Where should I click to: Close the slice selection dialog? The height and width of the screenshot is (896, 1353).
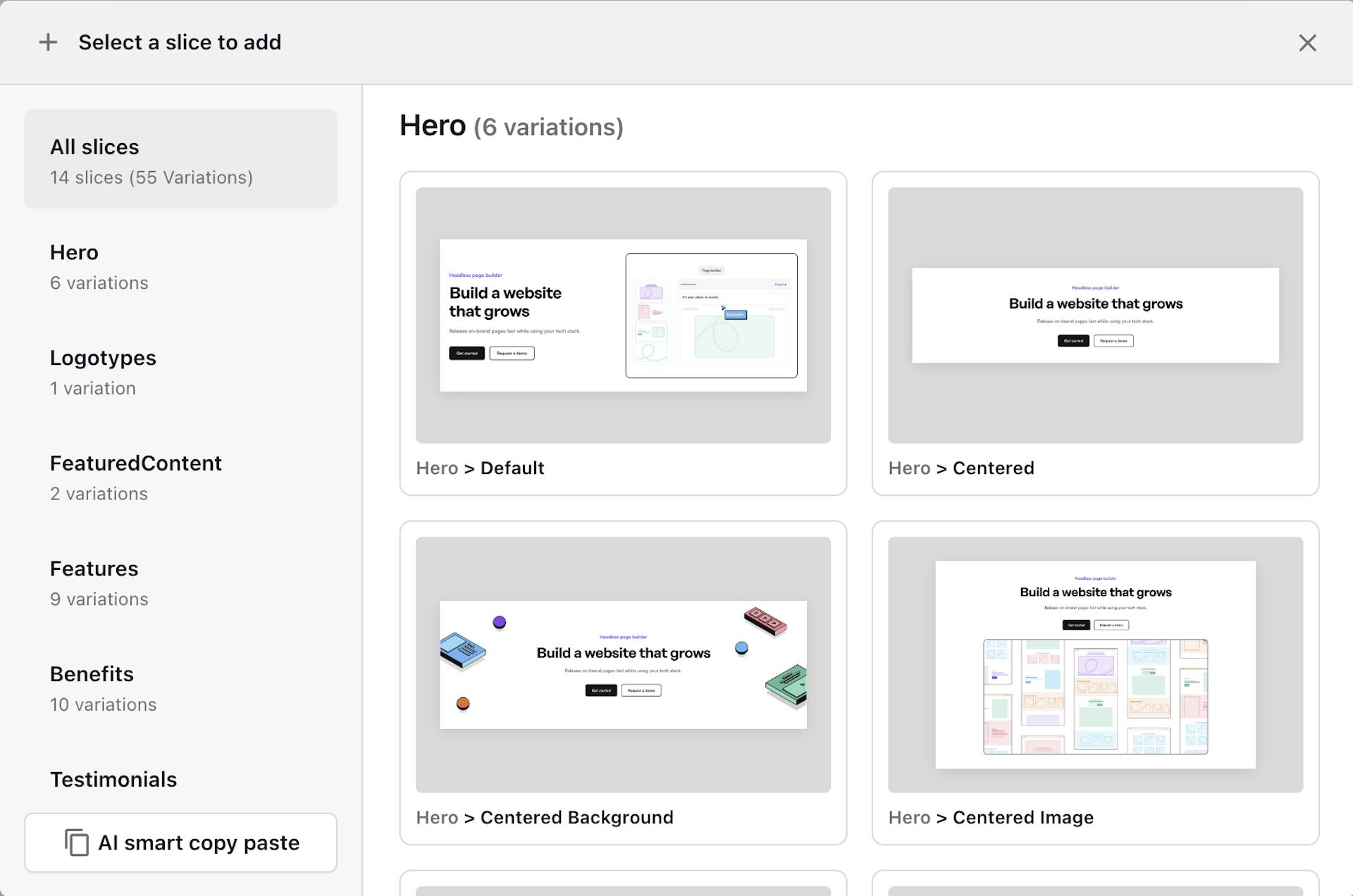tap(1307, 43)
